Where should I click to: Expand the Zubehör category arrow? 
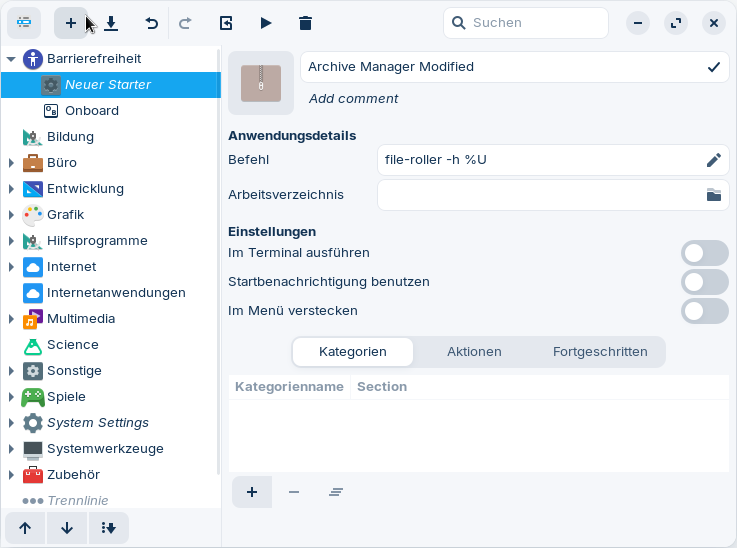(11, 475)
